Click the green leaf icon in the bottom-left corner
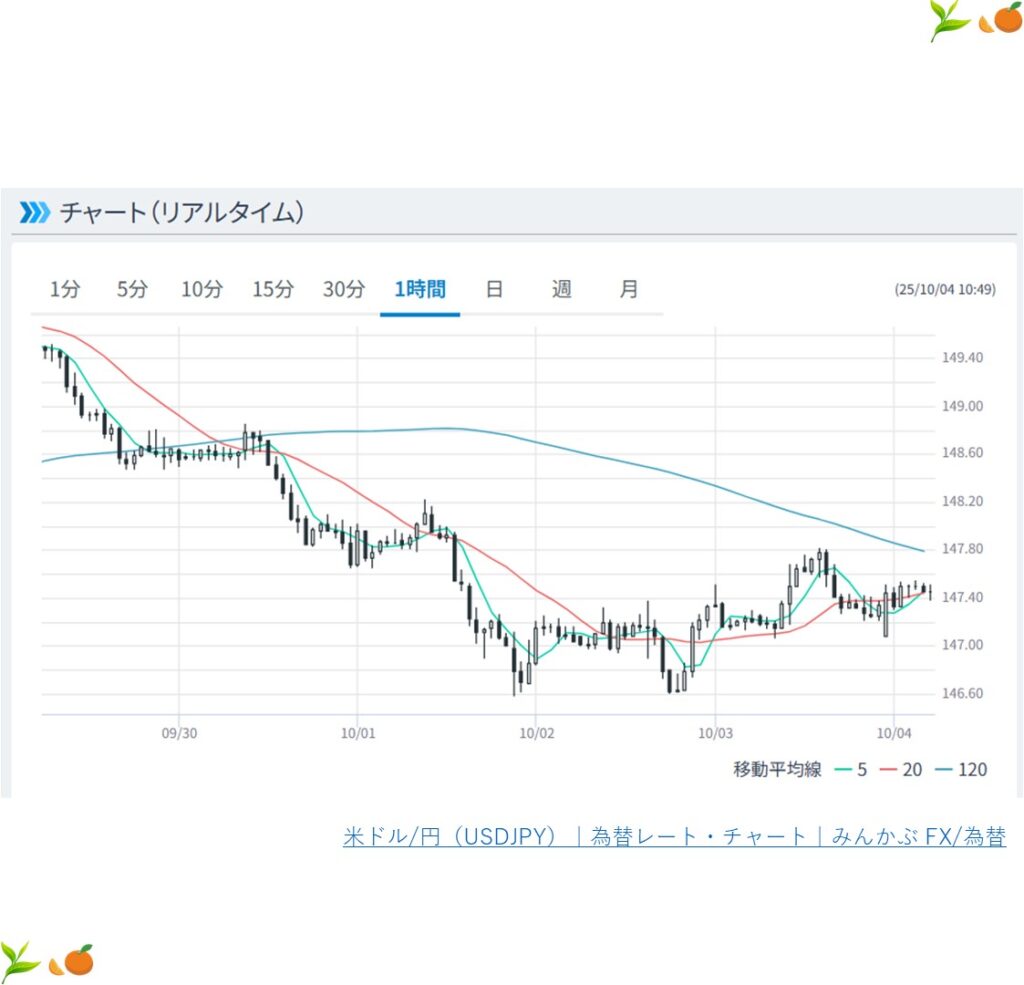The height and width of the screenshot is (985, 1024). tap(20, 961)
